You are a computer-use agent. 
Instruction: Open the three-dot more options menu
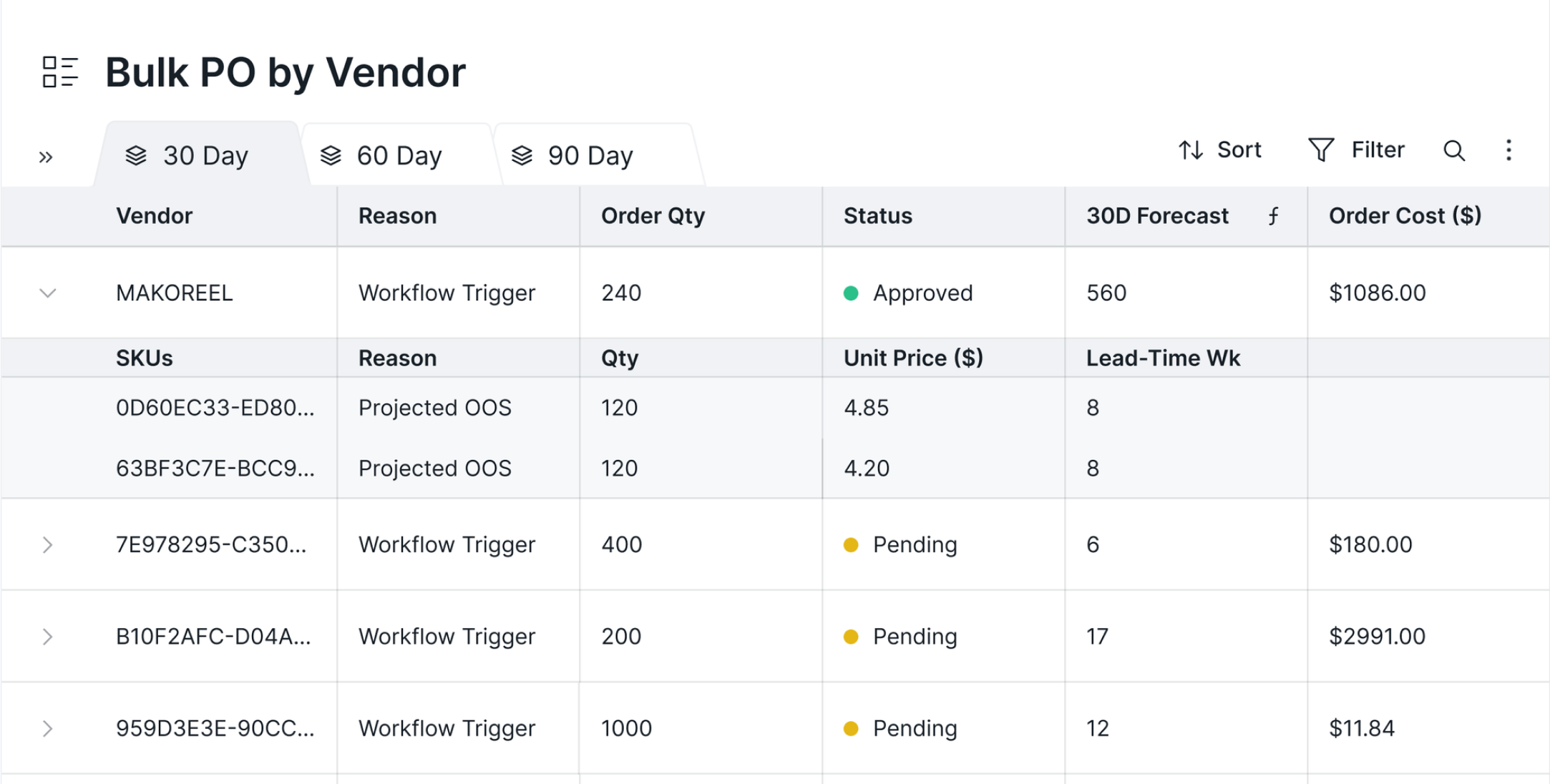pos(1508,150)
